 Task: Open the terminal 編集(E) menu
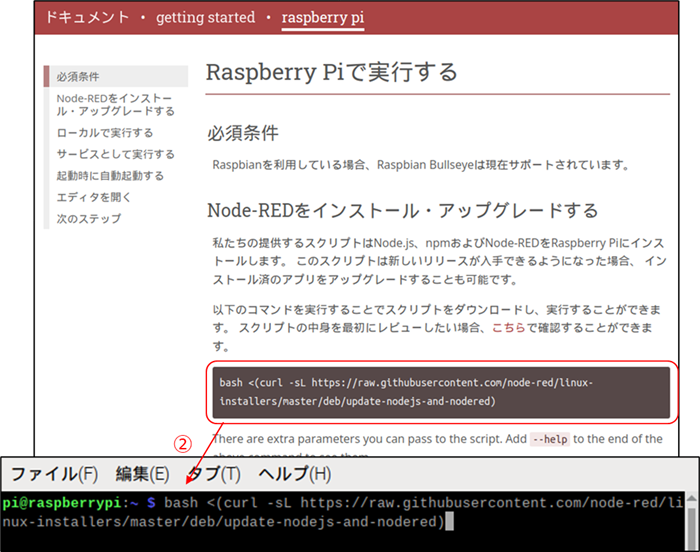[142, 473]
